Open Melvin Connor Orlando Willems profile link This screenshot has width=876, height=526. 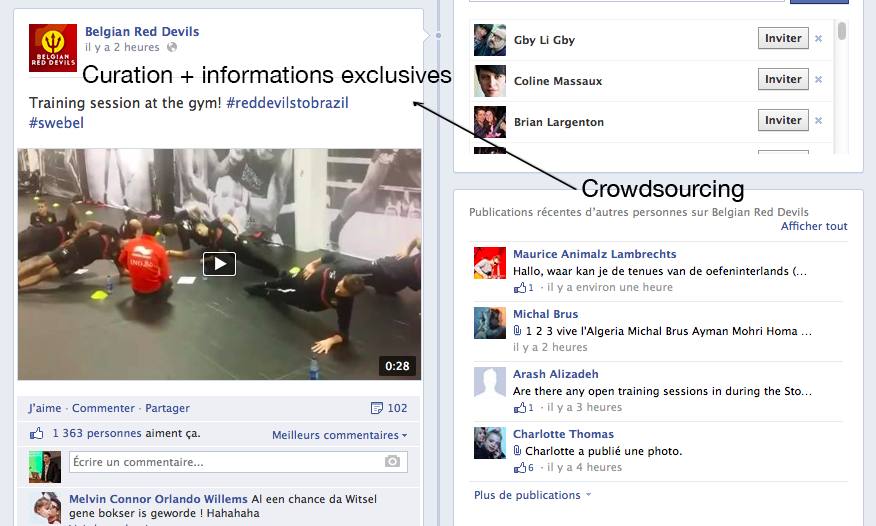pyautogui.click(x=158, y=499)
